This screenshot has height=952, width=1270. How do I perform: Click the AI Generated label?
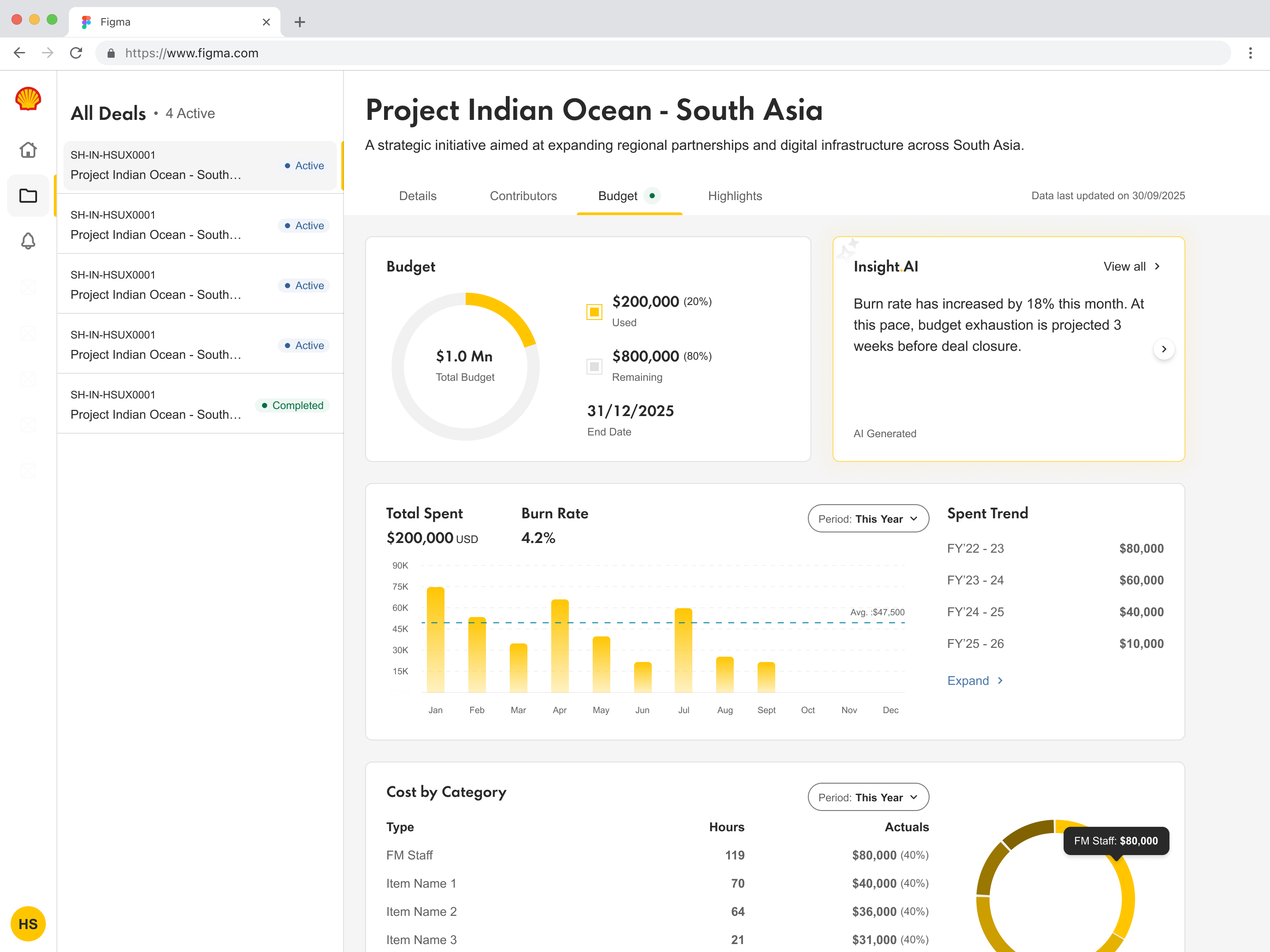(885, 433)
